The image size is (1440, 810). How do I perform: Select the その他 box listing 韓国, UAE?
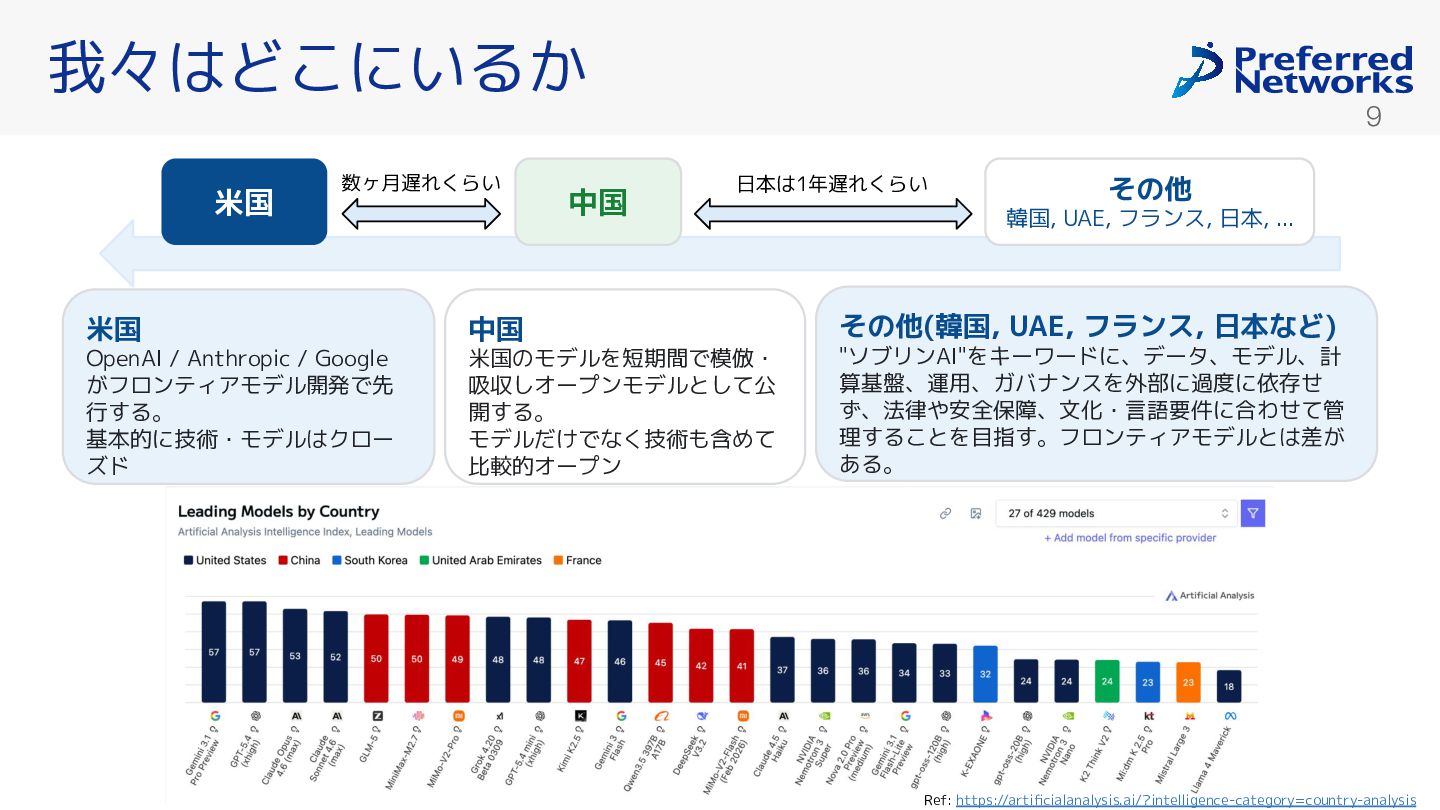[1150, 202]
